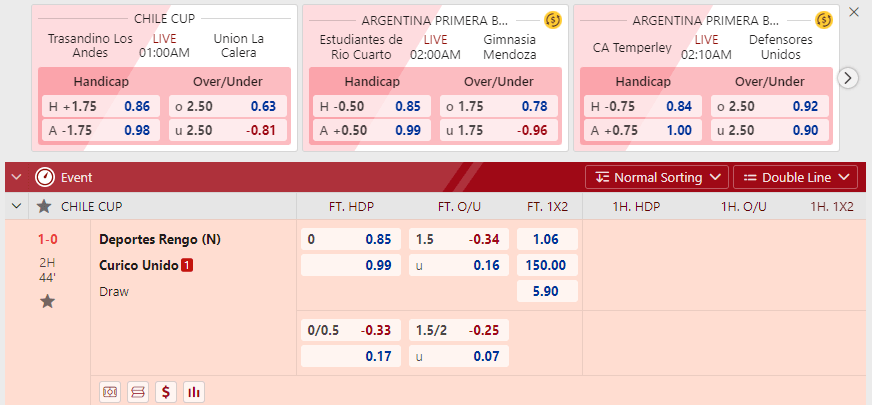Screen dimensions: 872x405
Task: Open the Double Line dropdown
Action: click(x=796, y=177)
